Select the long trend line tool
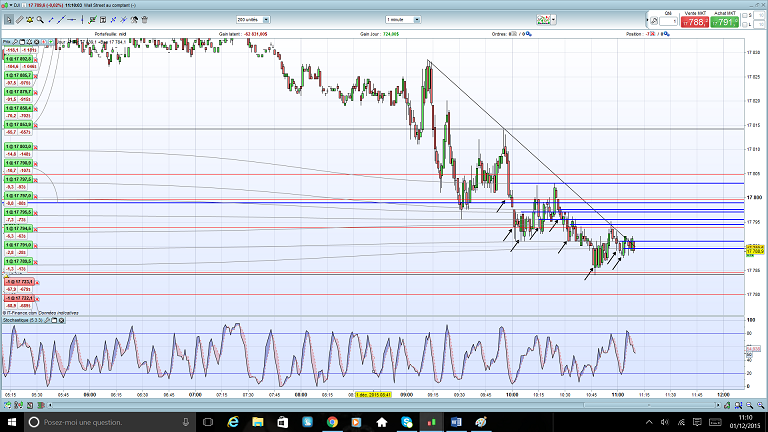Screen dimensions: 768x432 pos(61,20)
